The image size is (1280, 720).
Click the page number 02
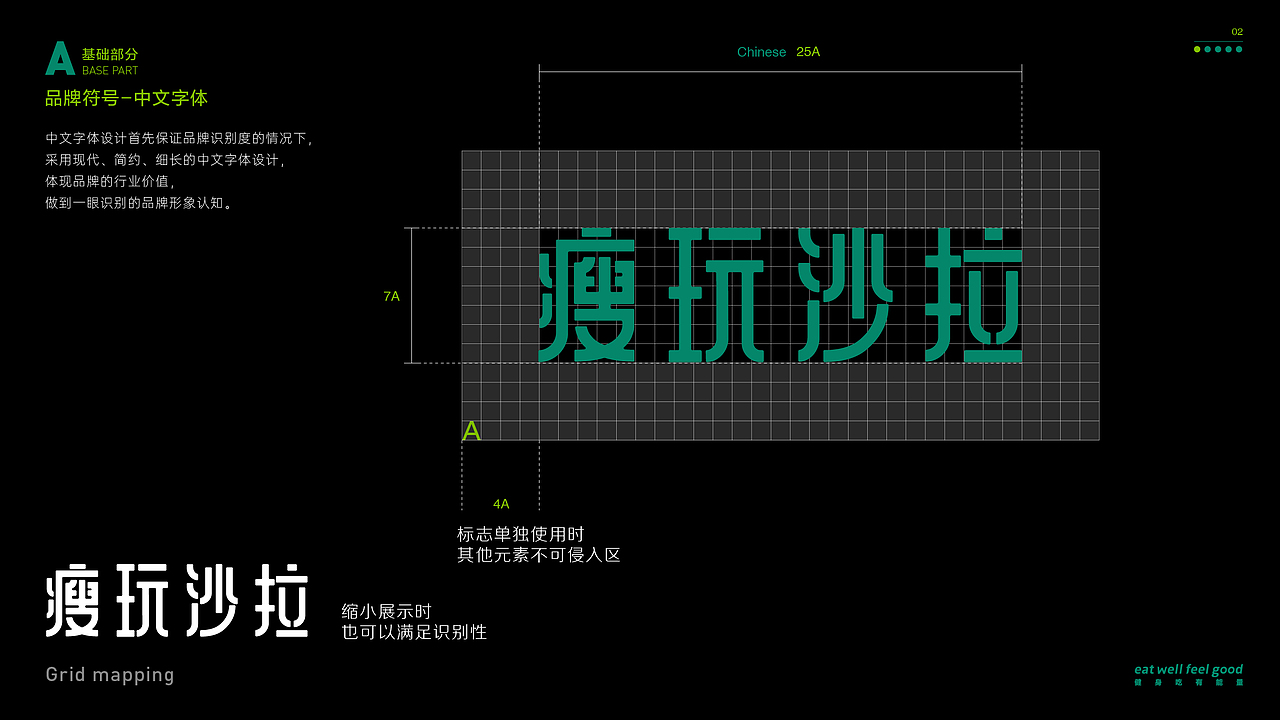tap(1237, 32)
